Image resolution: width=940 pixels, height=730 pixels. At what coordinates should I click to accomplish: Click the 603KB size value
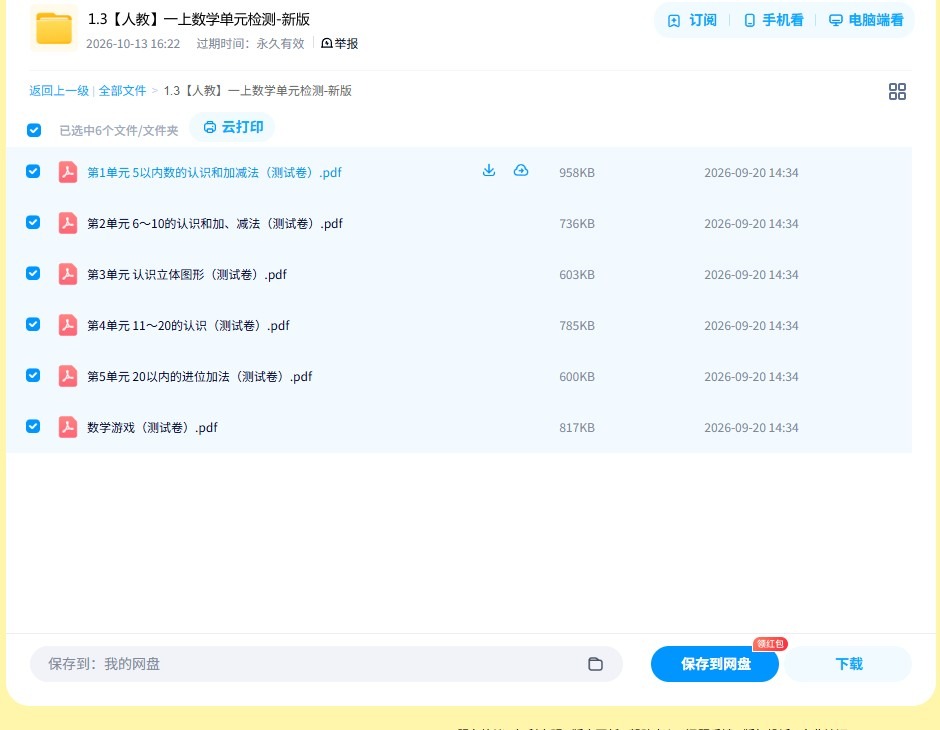coord(577,274)
